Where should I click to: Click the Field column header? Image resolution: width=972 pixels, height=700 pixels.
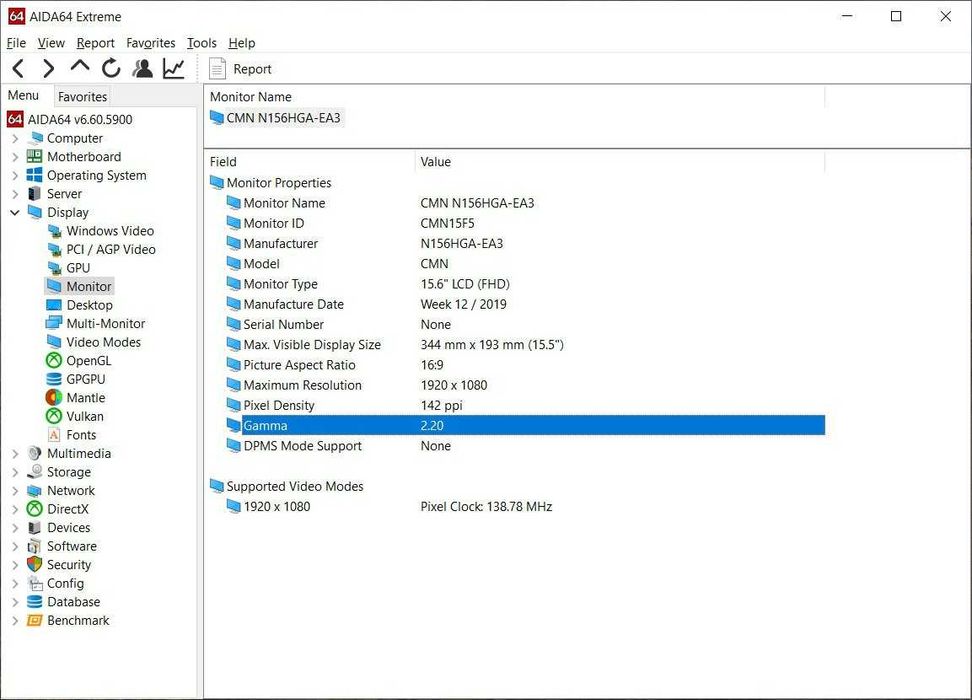point(309,162)
